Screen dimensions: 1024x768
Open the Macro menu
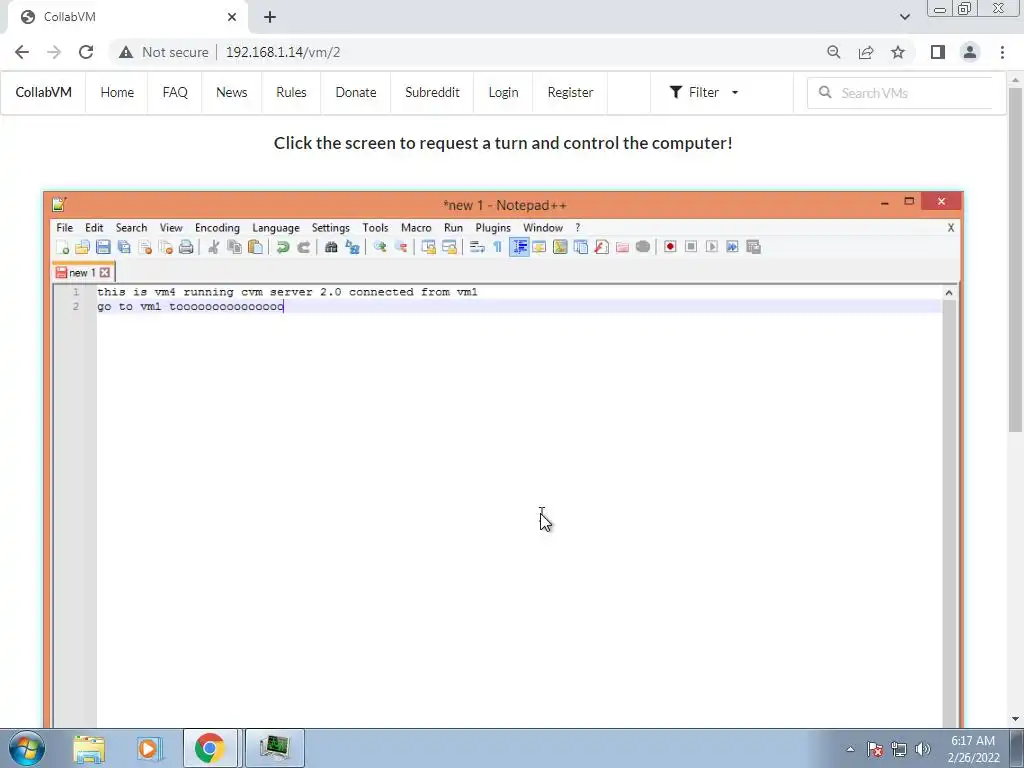[416, 228]
